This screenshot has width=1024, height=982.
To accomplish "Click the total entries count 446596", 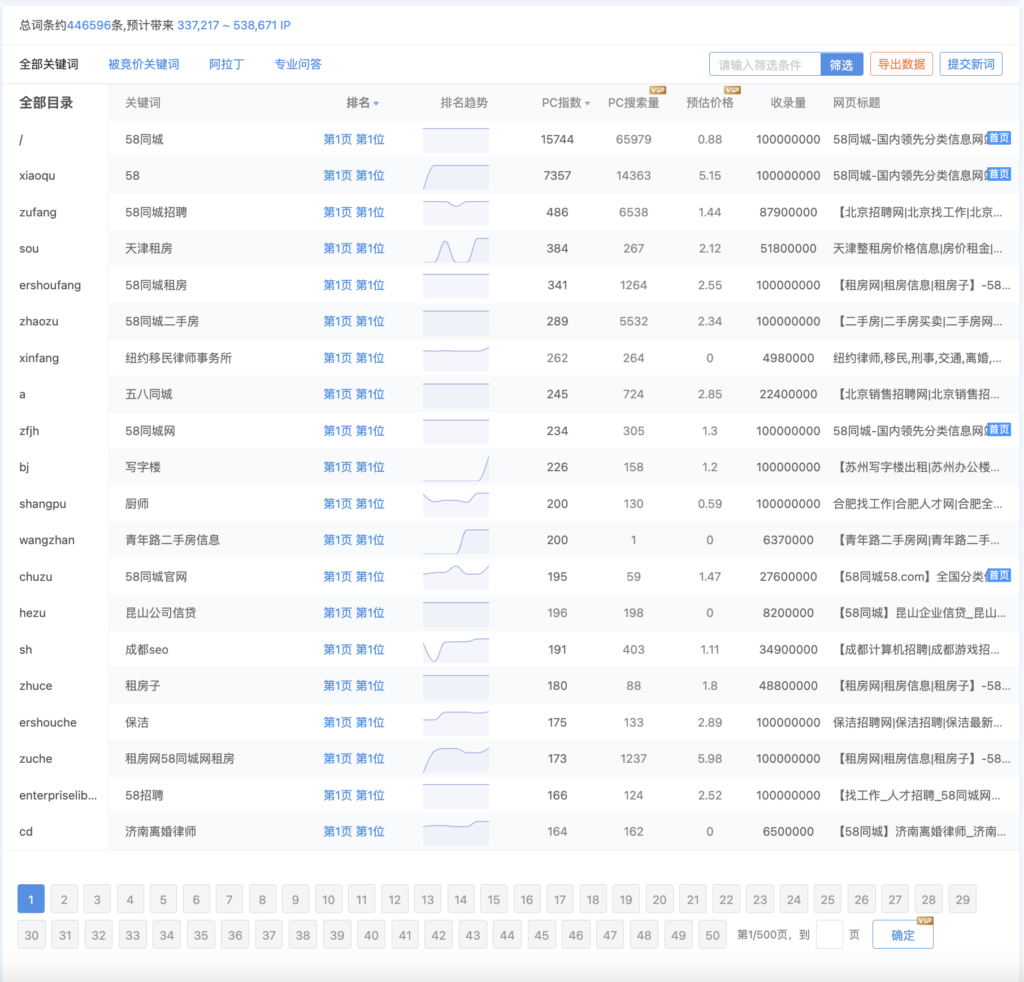I will coord(89,25).
